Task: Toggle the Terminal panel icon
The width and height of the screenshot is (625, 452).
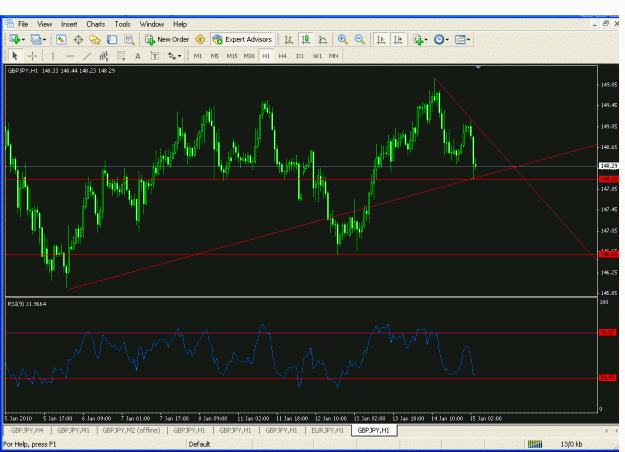Action: tap(112, 39)
